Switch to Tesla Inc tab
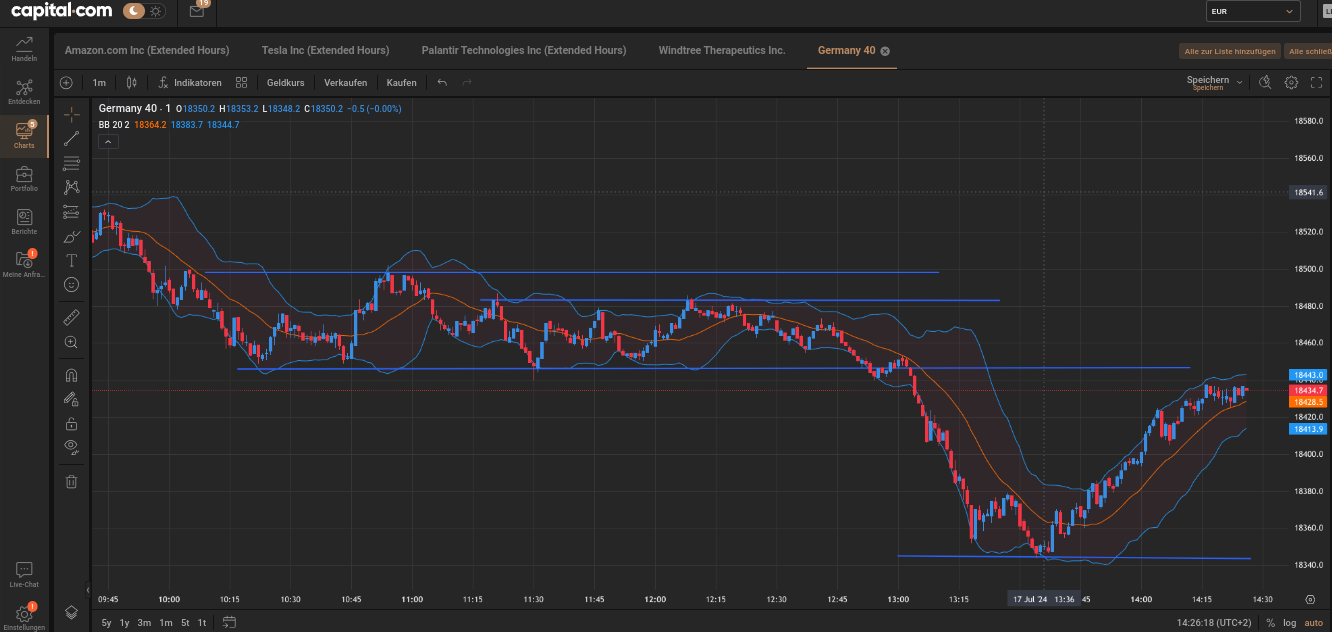The width and height of the screenshot is (1332, 632). [325, 50]
